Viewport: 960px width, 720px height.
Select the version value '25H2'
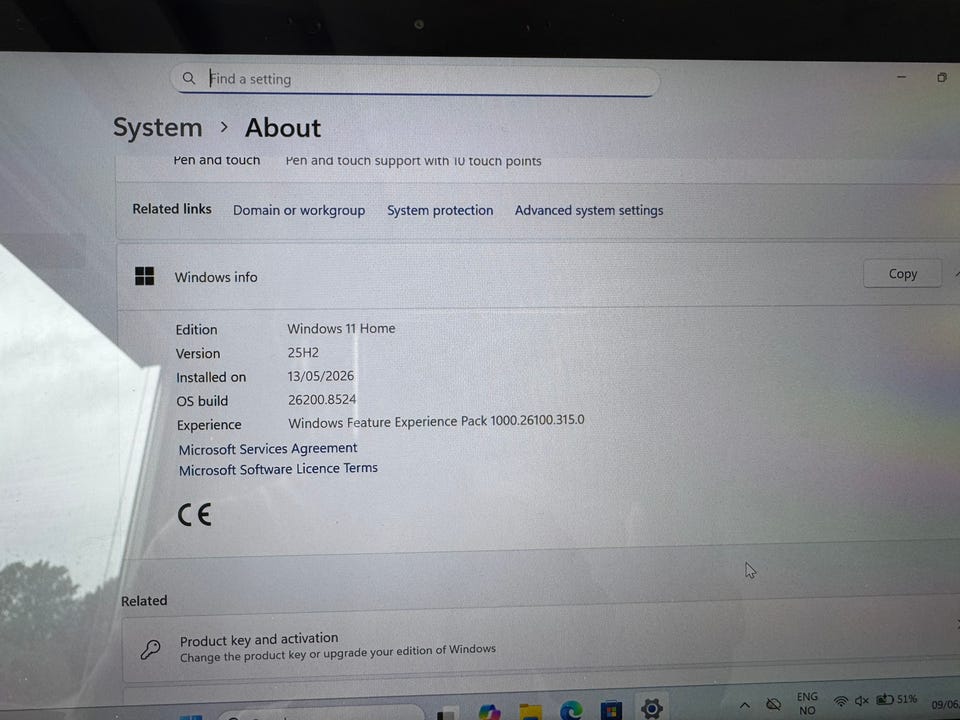pos(303,353)
